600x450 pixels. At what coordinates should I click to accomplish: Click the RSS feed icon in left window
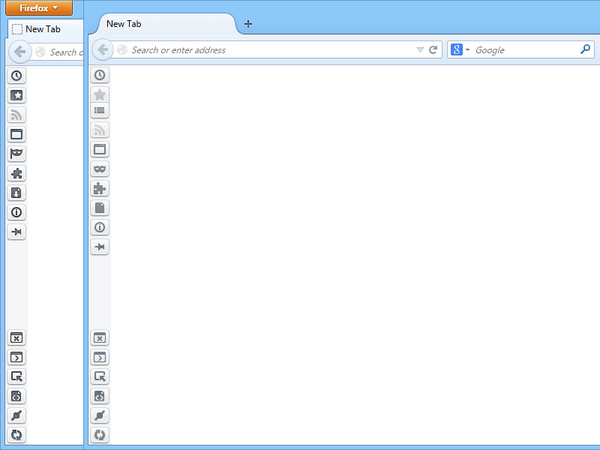tap(16, 114)
